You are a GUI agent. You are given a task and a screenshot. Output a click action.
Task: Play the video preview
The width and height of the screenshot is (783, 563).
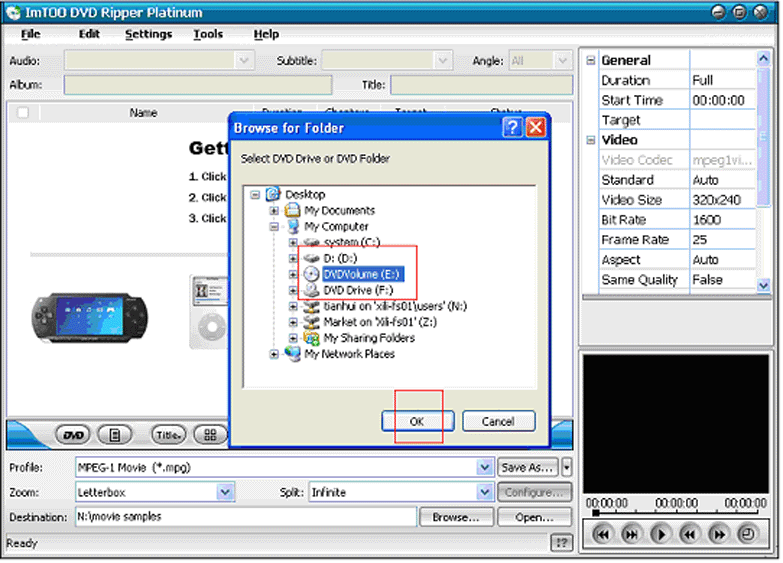point(661,537)
